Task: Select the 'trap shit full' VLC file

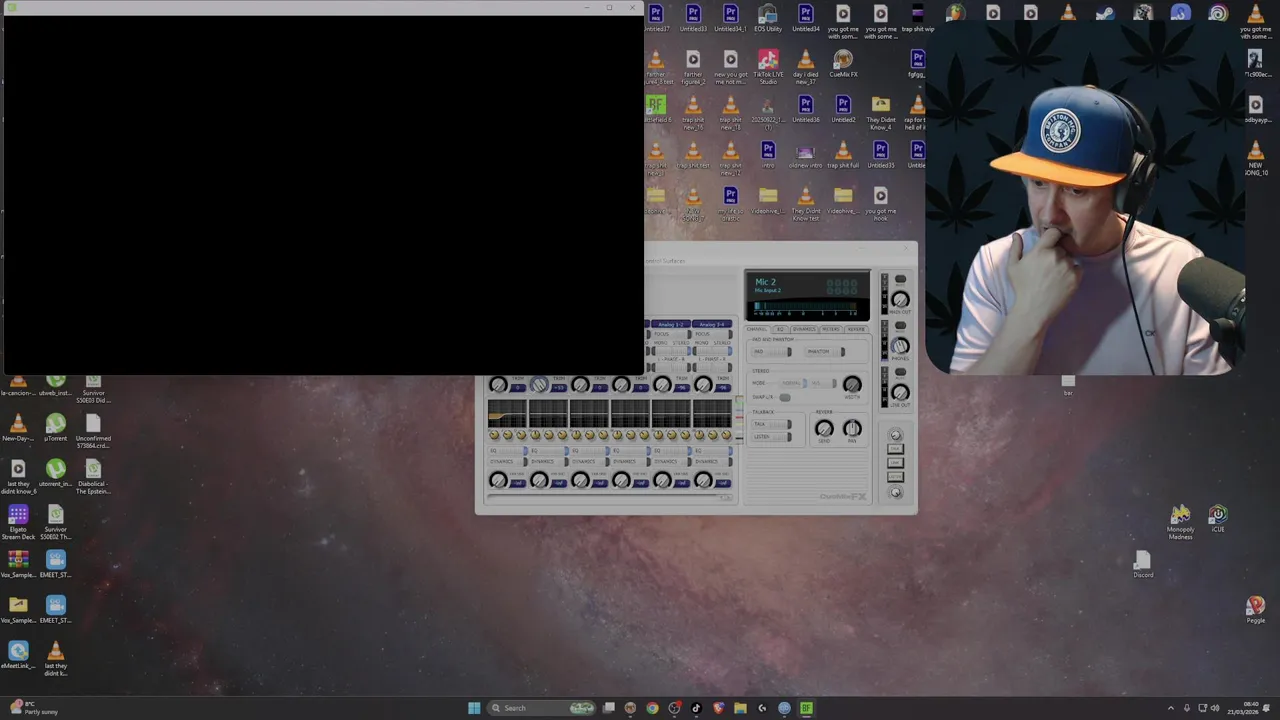Action: (x=843, y=155)
